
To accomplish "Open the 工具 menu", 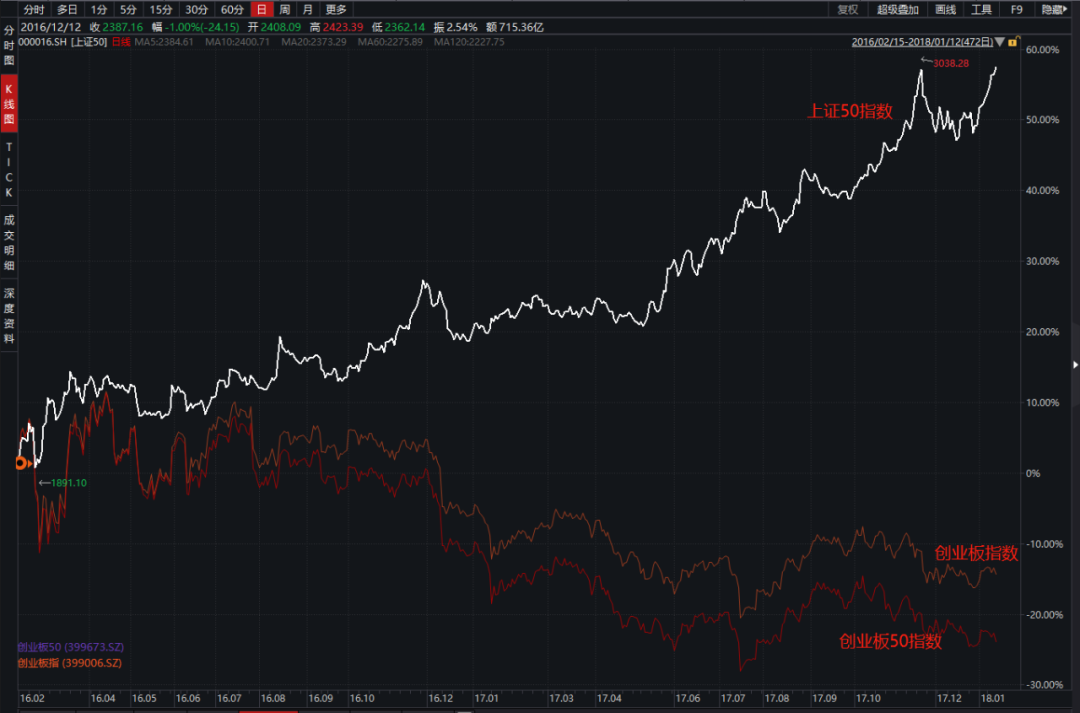I will [x=982, y=9].
